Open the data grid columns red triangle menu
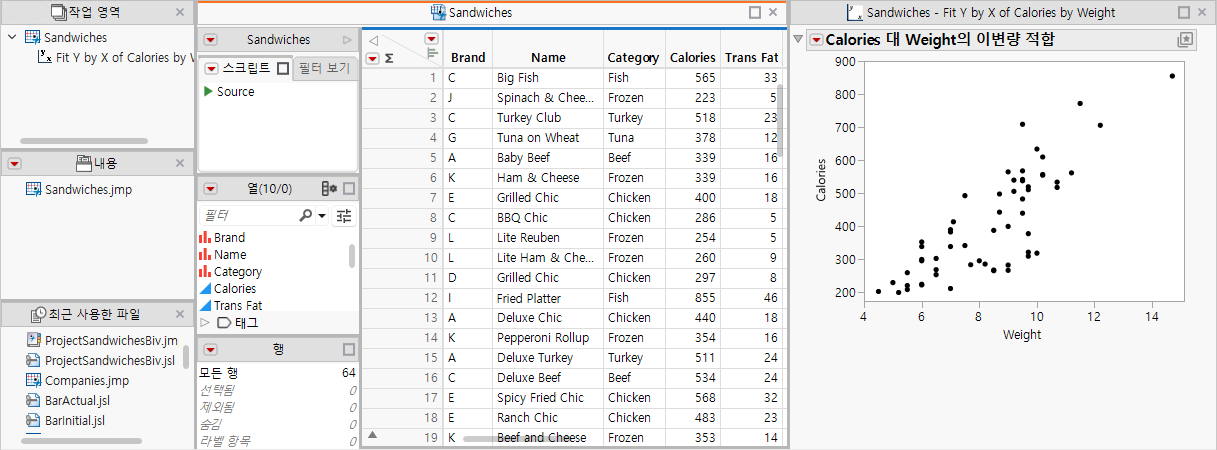This screenshot has width=1217, height=450. pyautogui.click(x=432, y=39)
